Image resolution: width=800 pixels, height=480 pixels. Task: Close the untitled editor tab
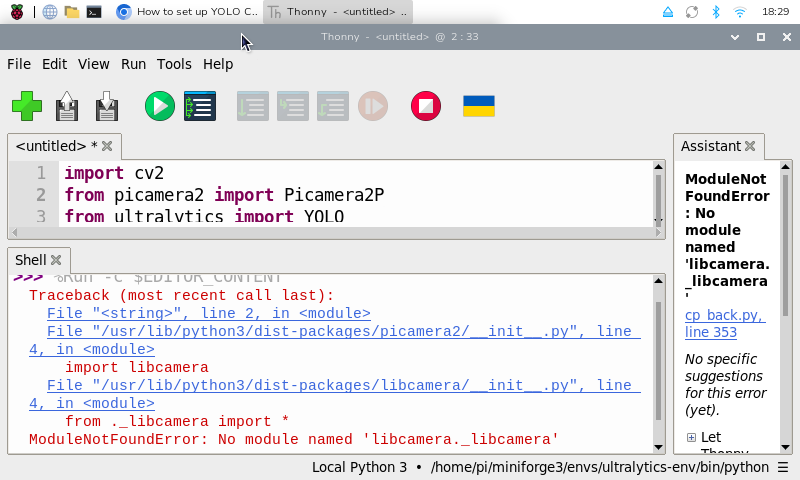[x=107, y=146]
